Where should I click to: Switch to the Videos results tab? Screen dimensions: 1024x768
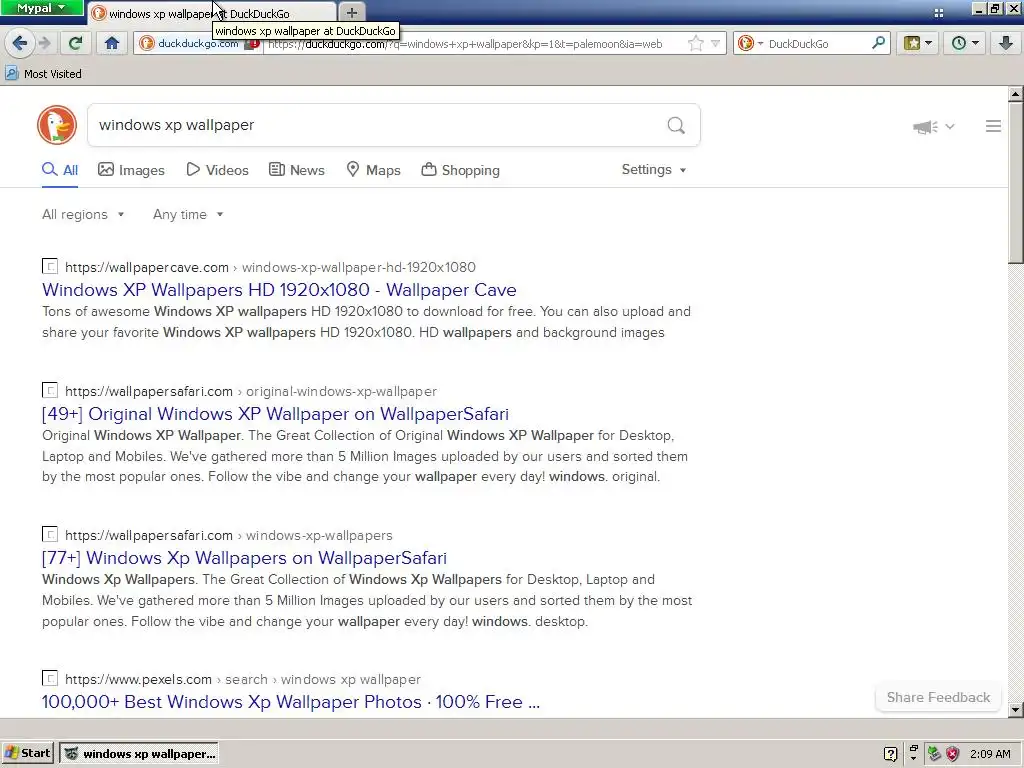tap(217, 170)
